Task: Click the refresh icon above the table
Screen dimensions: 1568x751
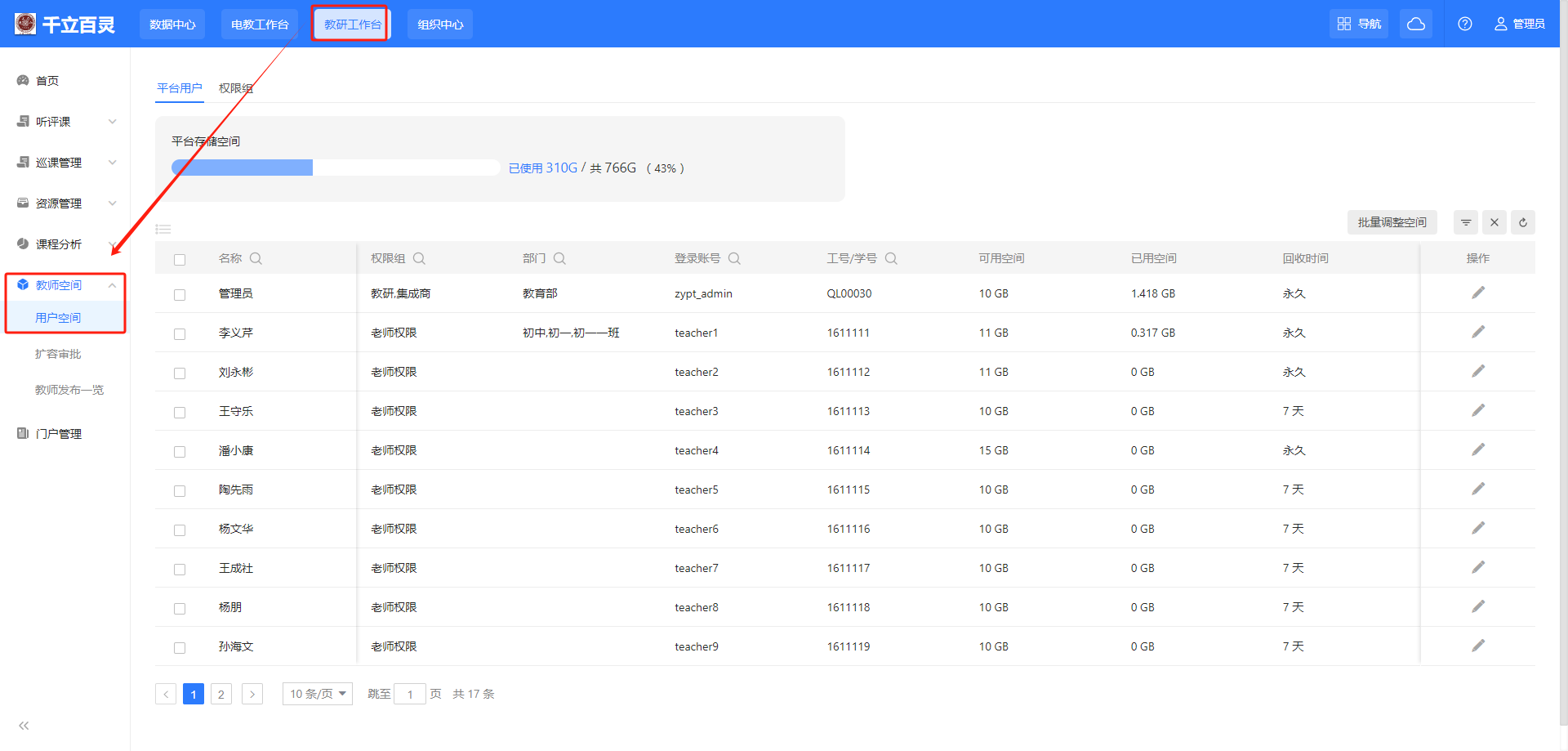Action: tap(1522, 222)
